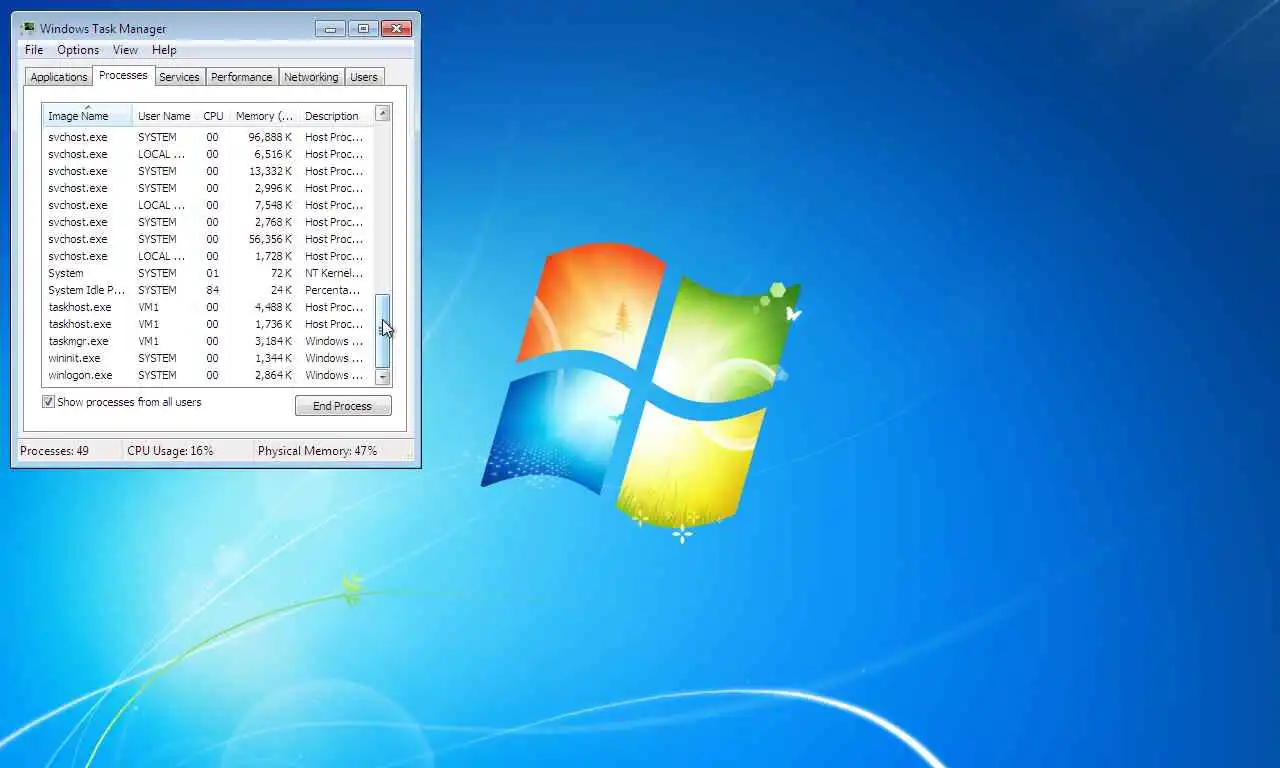This screenshot has width=1280, height=768.
Task: Click SYSTEM user name in wininit.exe row
Action: (157, 358)
